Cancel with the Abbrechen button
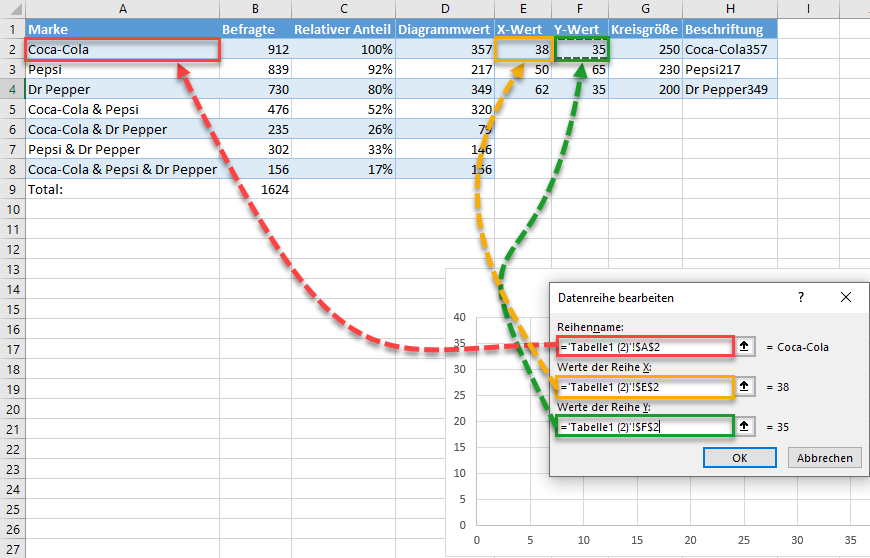870x558 pixels. pyautogui.click(x=825, y=458)
